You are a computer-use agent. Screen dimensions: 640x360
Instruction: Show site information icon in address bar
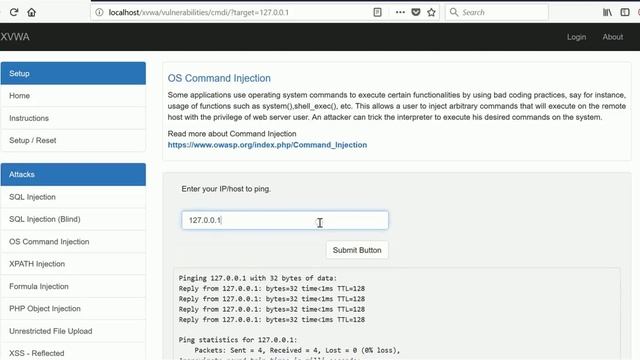(99, 12)
